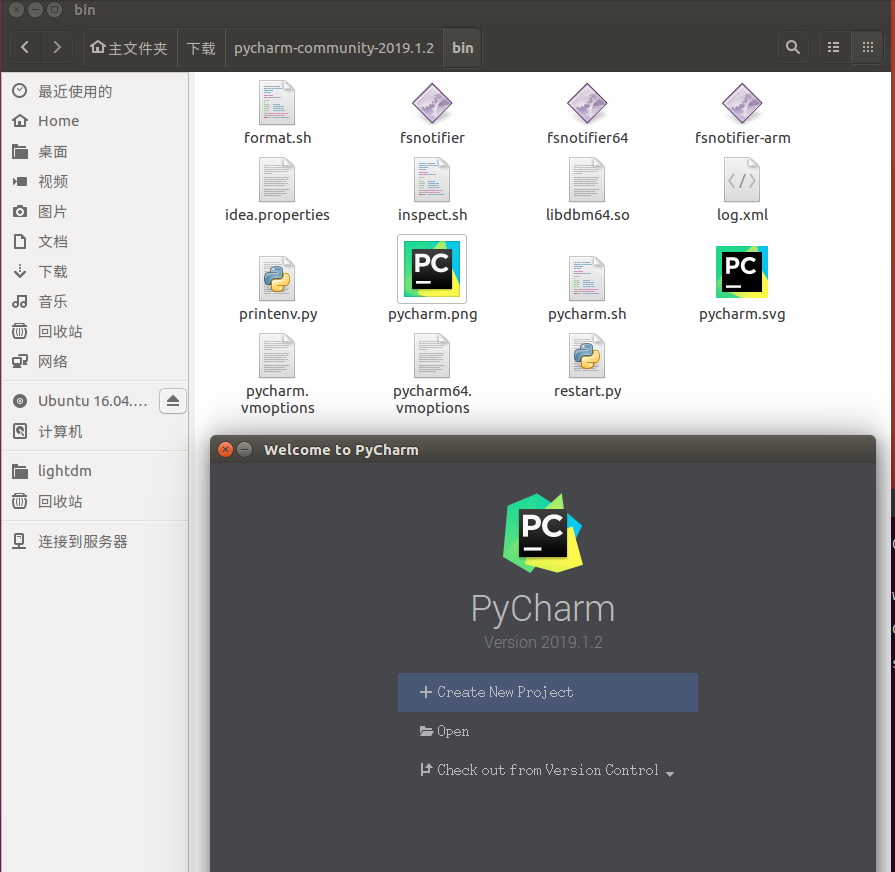Open 桌面 in the sidebar
This screenshot has width=895, height=872.
pyautogui.click(x=94, y=152)
